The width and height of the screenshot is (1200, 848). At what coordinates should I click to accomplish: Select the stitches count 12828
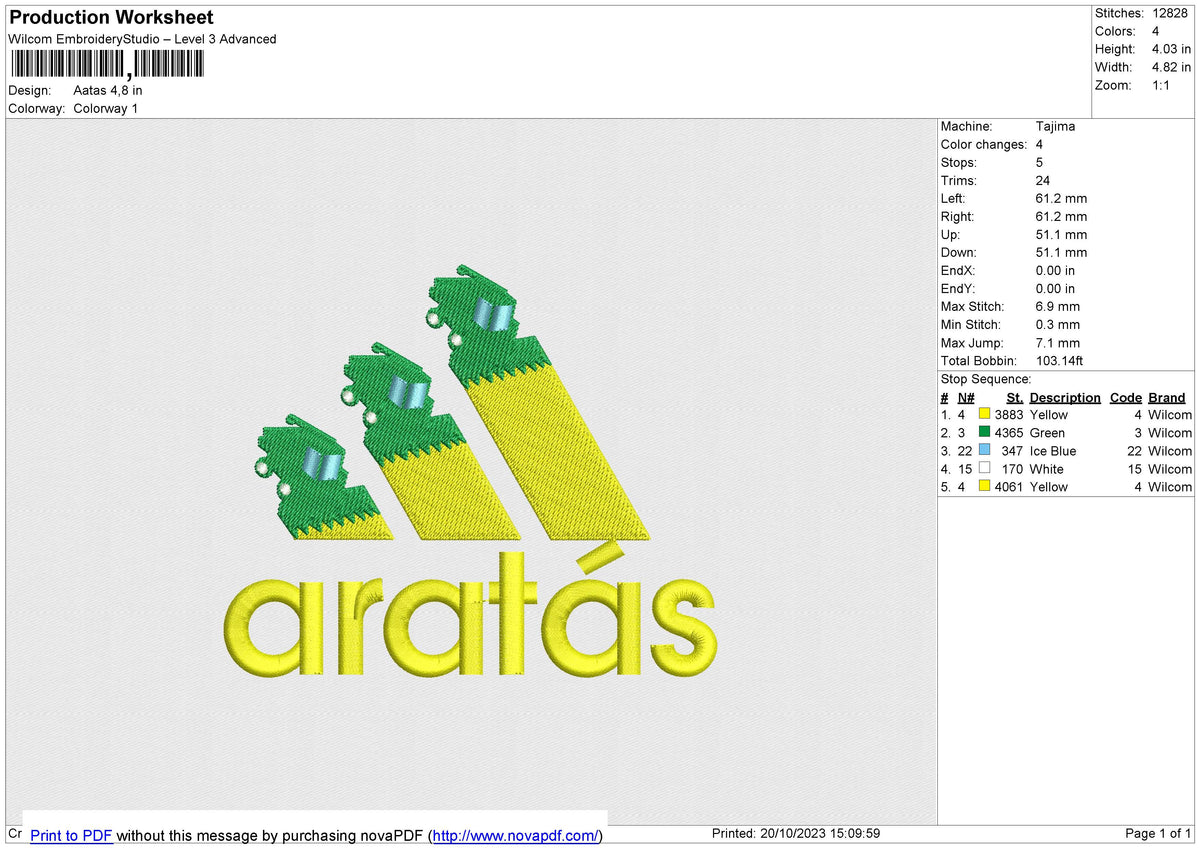tap(1171, 13)
